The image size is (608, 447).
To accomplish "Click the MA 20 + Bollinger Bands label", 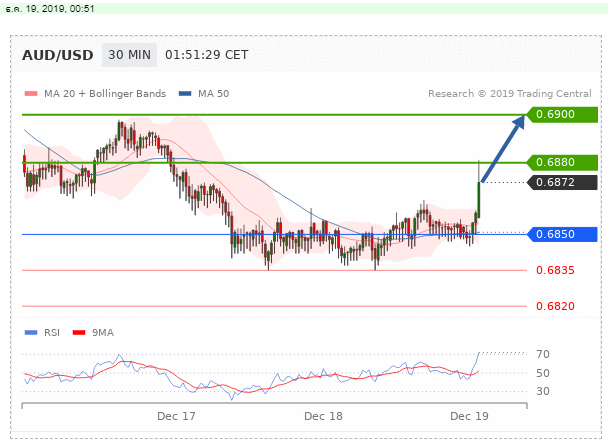I will (105, 93).
